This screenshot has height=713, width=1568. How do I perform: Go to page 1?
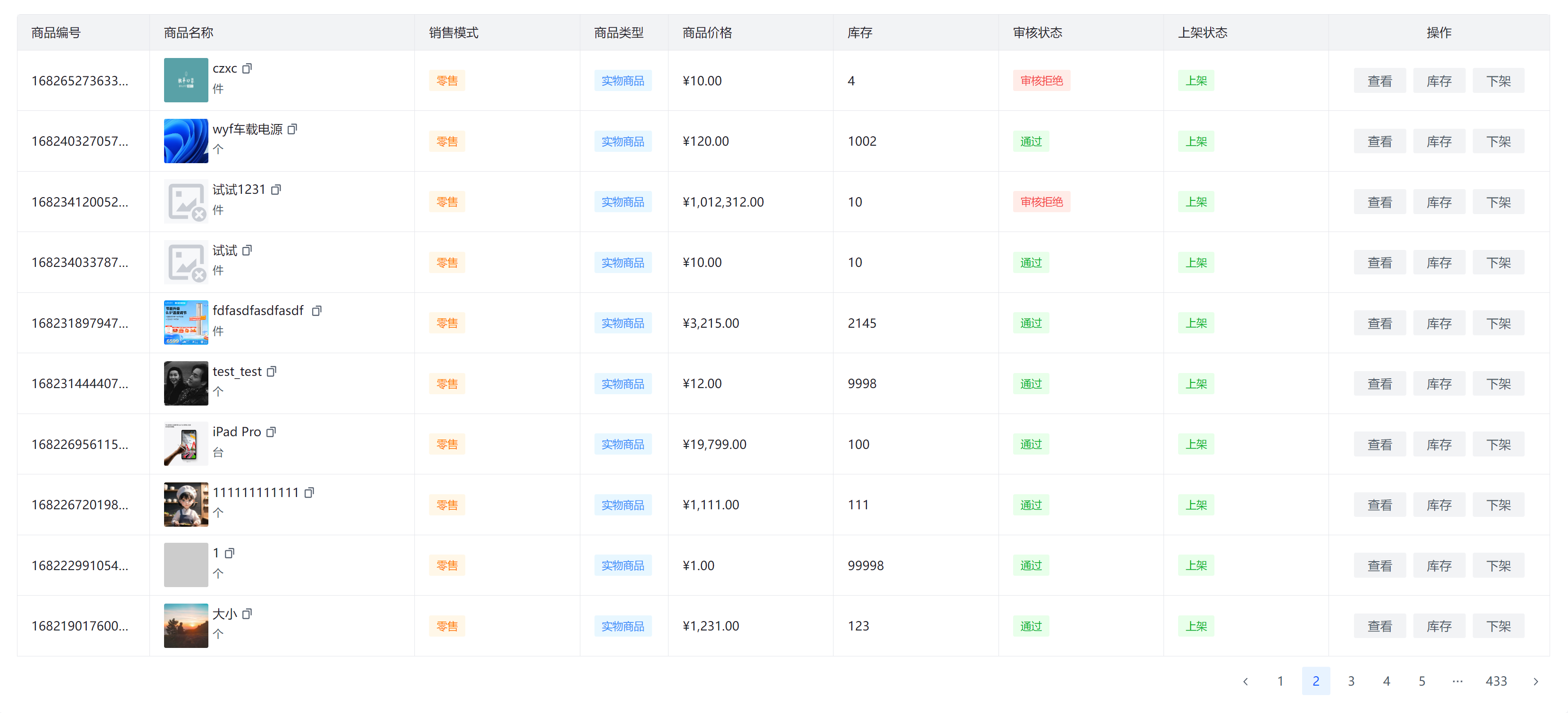click(x=1280, y=681)
